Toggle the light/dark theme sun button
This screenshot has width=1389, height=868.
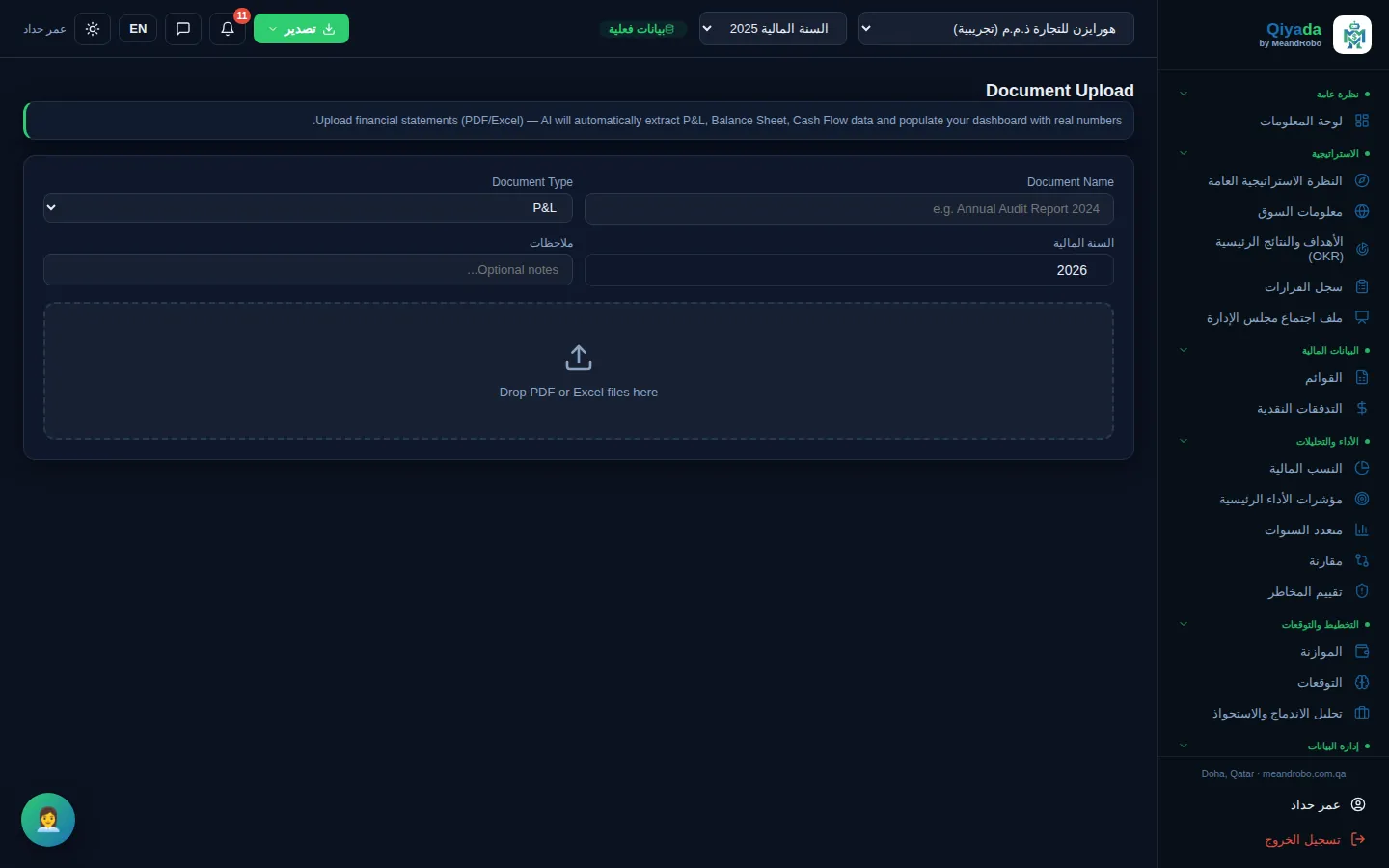93,29
